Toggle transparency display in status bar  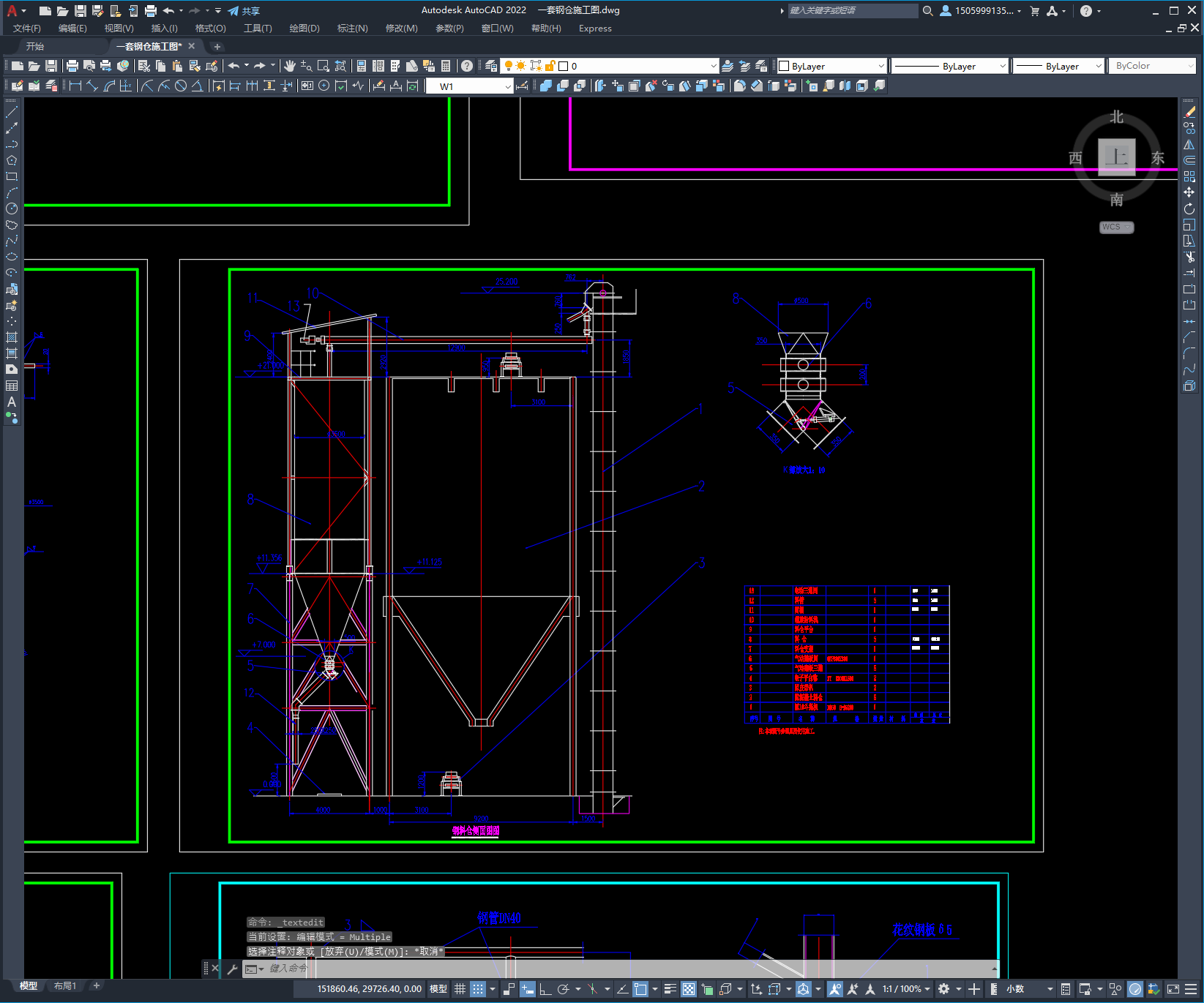click(689, 989)
